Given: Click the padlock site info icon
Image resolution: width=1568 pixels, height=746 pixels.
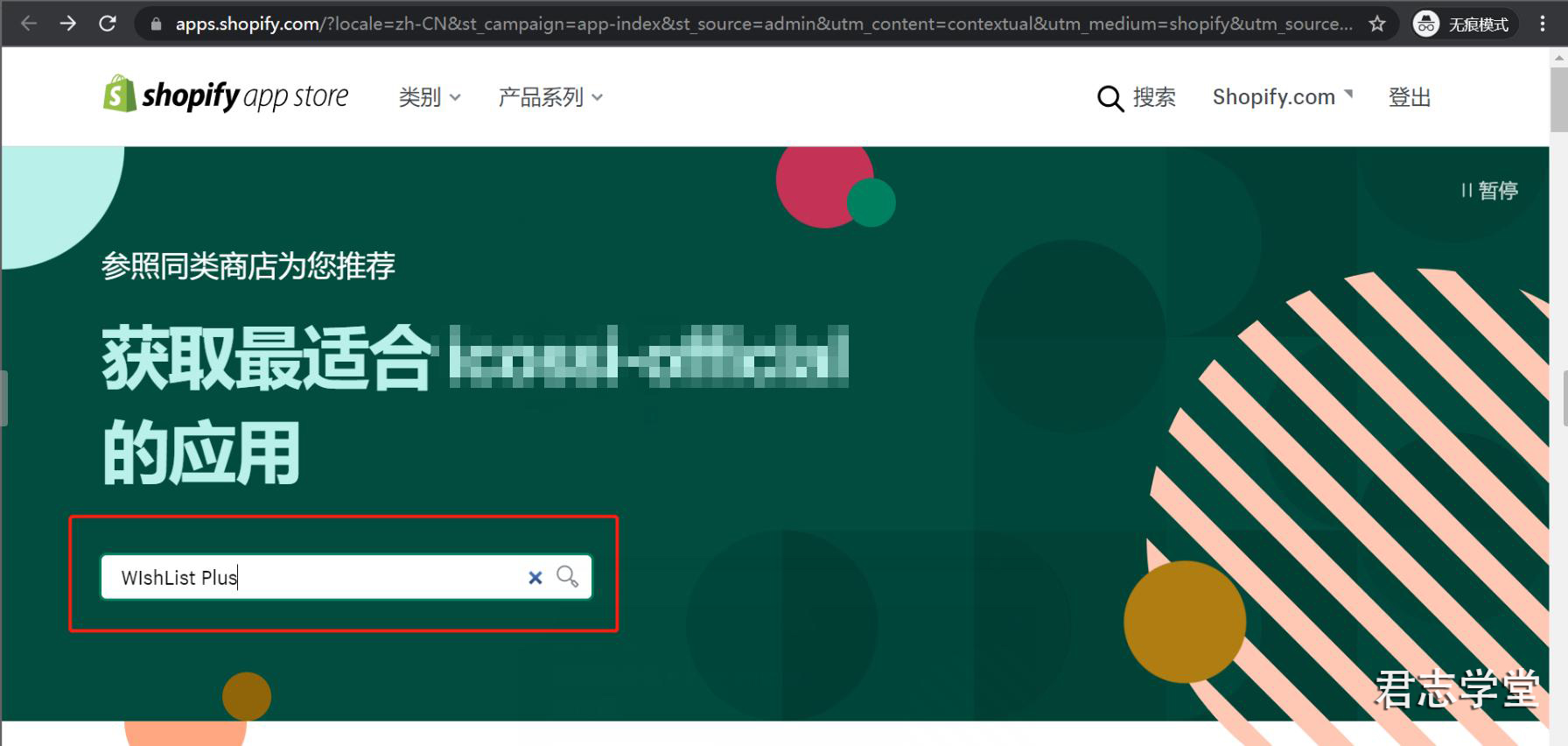Looking at the screenshot, I should [x=157, y=25].
